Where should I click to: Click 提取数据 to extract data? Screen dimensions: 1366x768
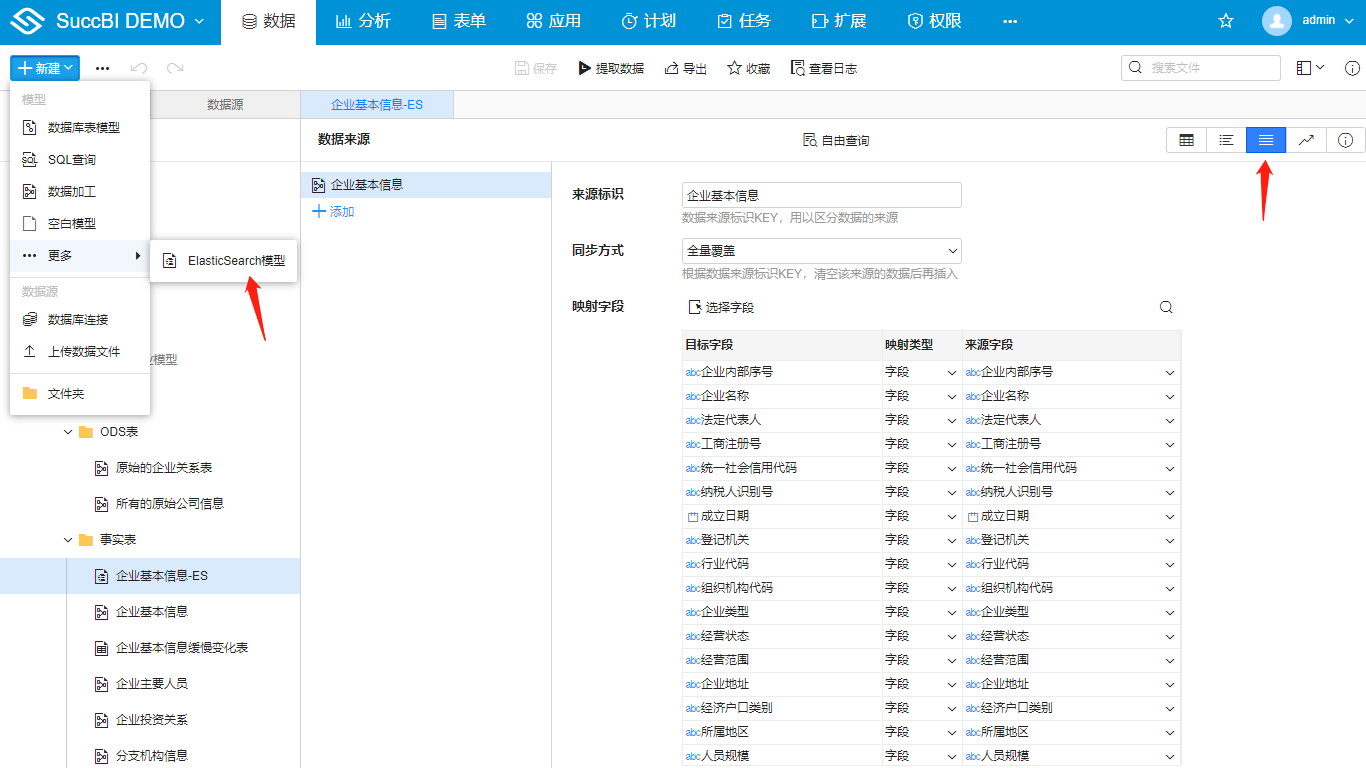(x=611, y=68)
